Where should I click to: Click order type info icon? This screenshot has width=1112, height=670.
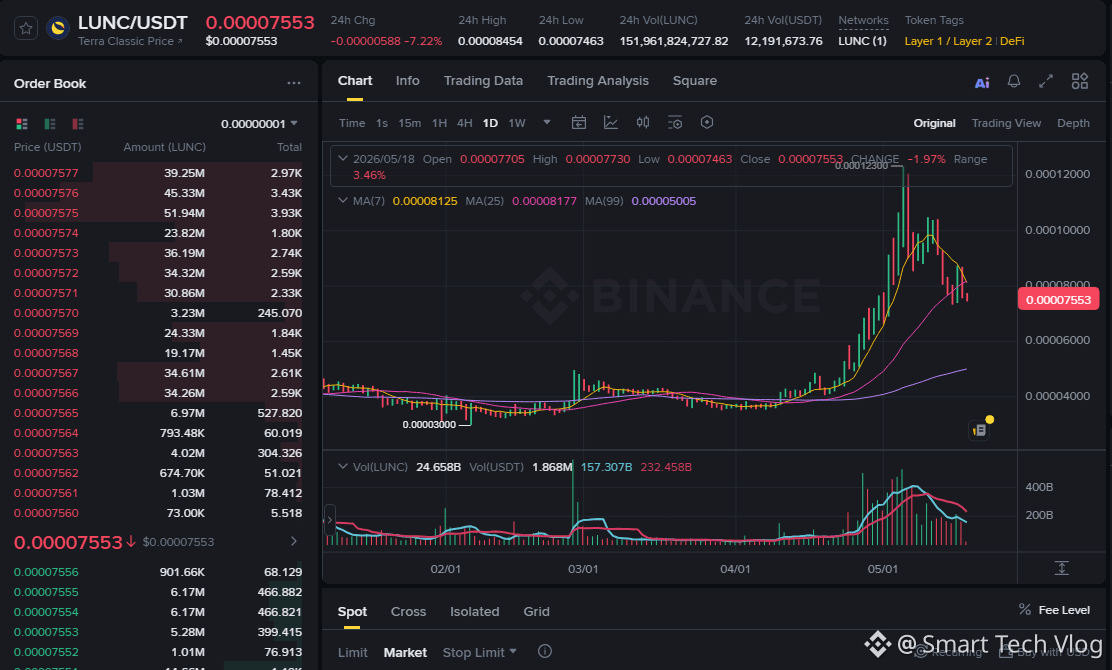click(x=545, y=652)
